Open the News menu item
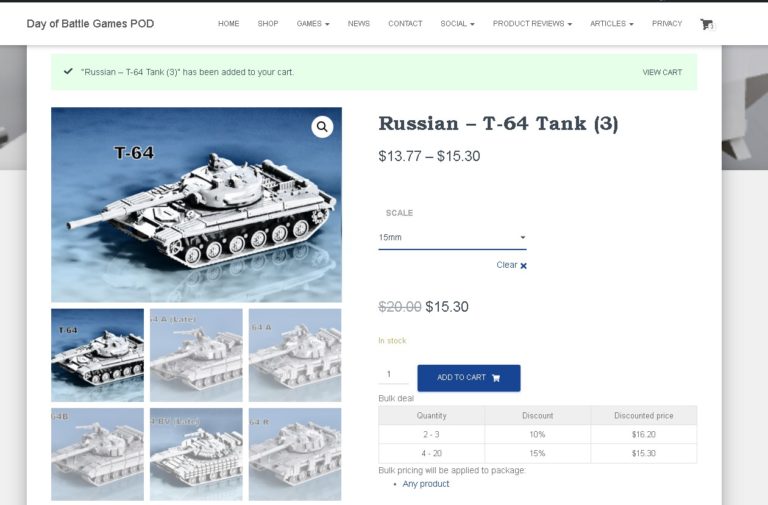The image size is (768, 505). click(359, 24)
